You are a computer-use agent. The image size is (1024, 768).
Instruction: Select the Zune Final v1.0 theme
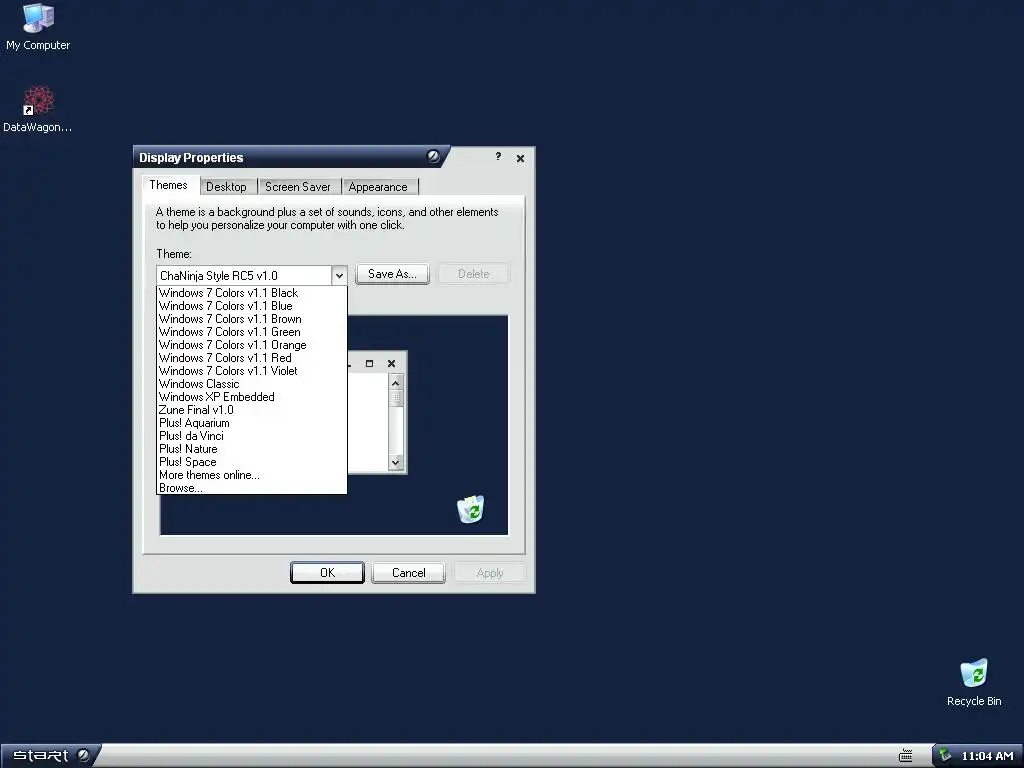[x=251, y=410]
